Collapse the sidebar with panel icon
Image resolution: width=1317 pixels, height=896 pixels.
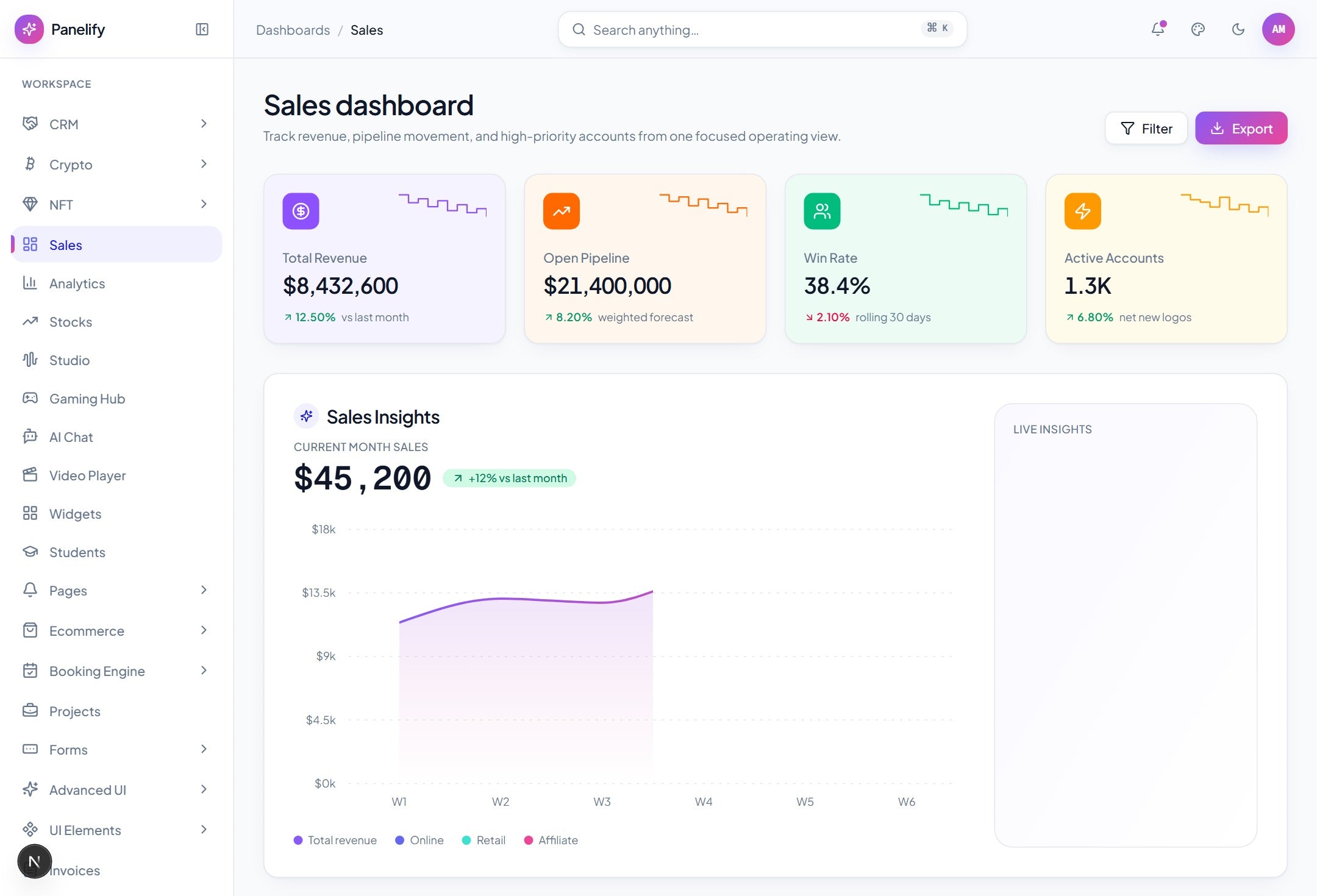202,29
